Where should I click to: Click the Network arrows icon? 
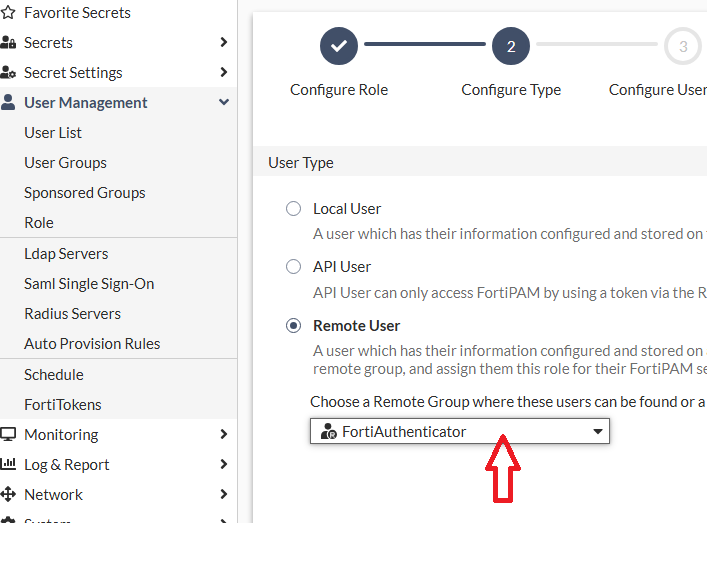tap(8, 495)
